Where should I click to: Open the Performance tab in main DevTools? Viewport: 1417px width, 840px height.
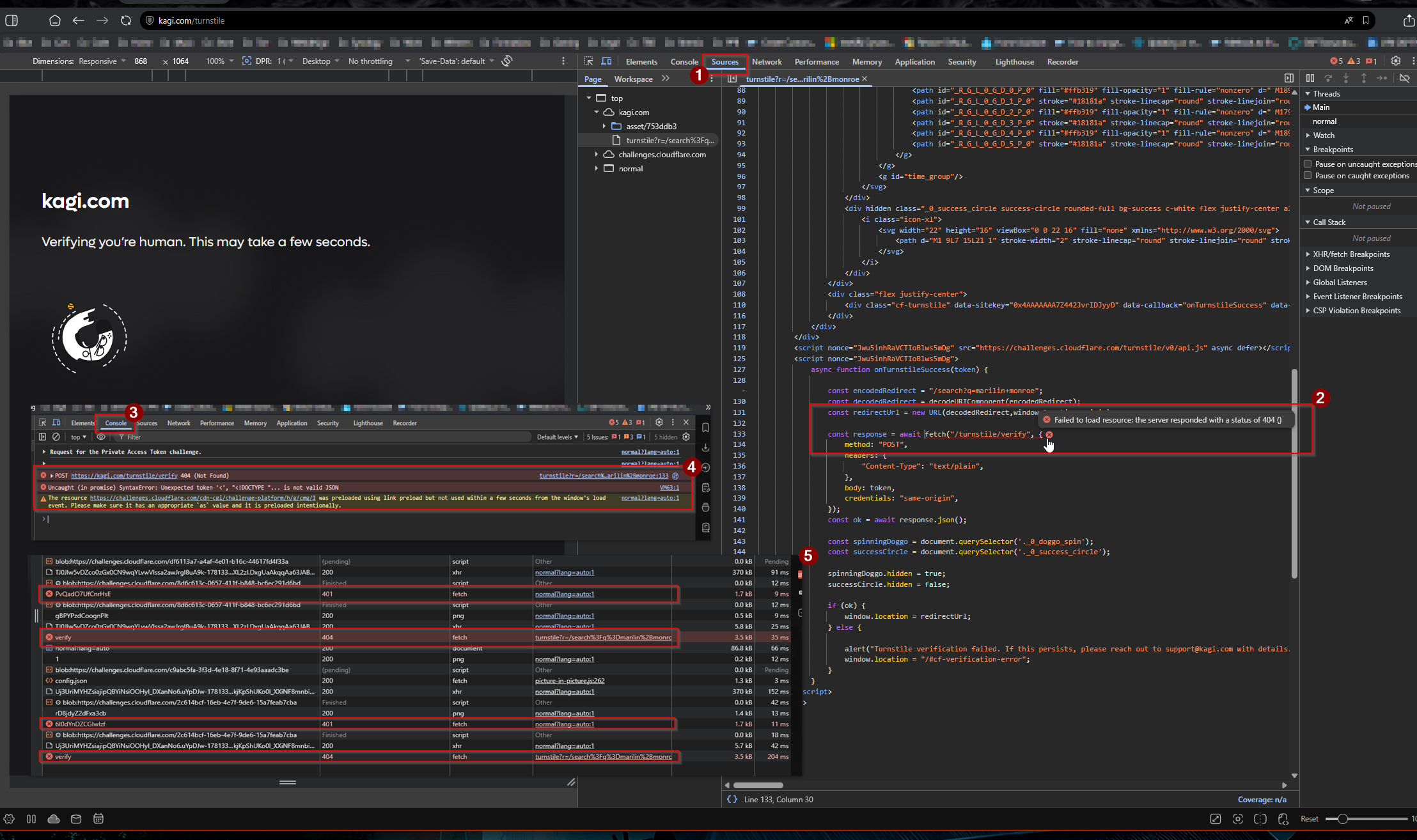point(817,62)
